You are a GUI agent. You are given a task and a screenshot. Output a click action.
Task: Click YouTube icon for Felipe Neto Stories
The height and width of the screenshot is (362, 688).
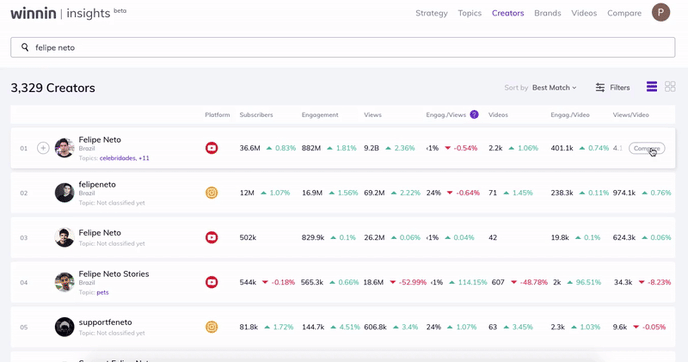(211, 282)
